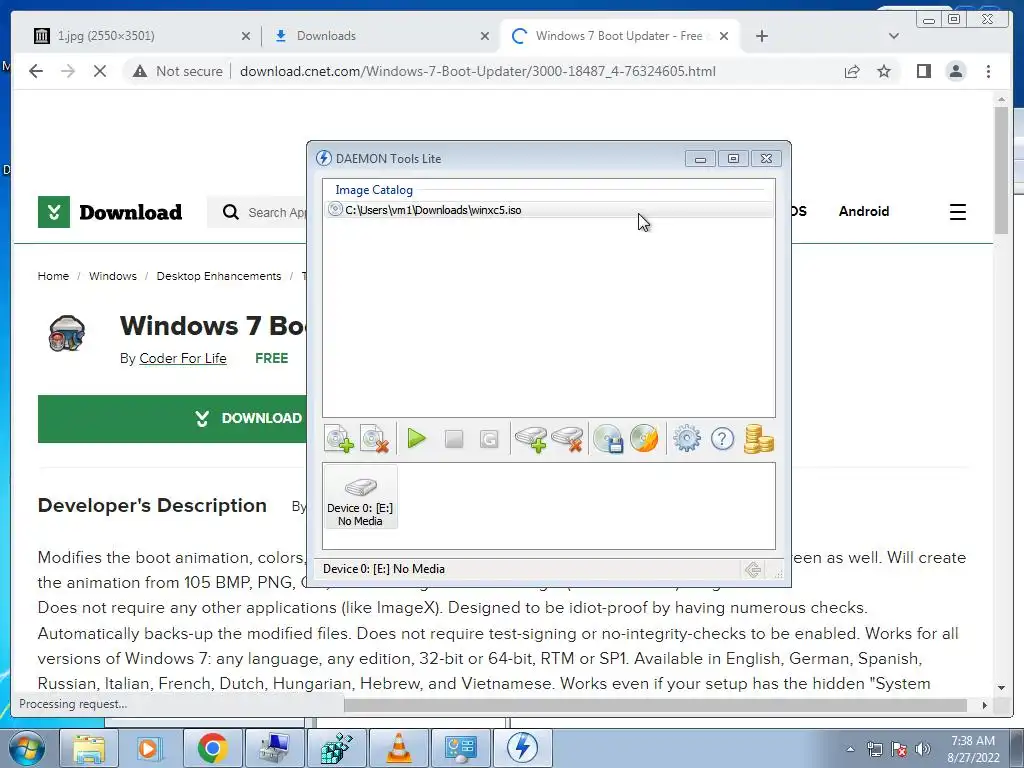Click the Remount icon with G letter
Image resolution: width=1024 pixels, height=768 pixels.
488,439
